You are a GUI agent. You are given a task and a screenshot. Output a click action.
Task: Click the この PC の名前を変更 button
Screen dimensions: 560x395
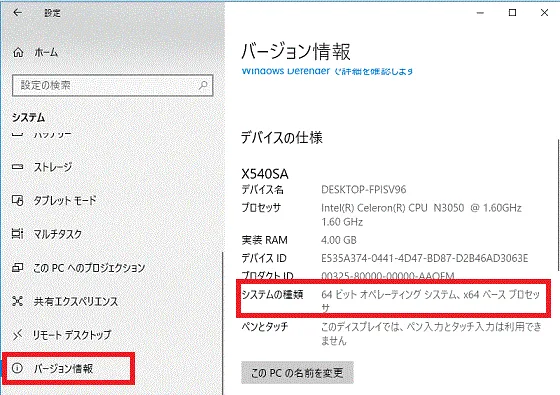(x=297, y=373)
